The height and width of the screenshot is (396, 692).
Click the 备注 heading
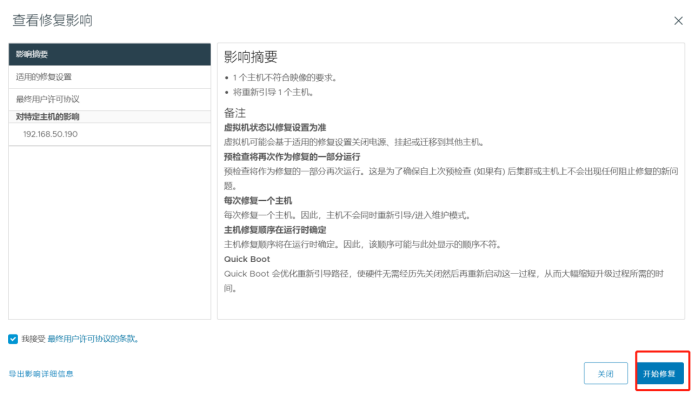(235, 113)
